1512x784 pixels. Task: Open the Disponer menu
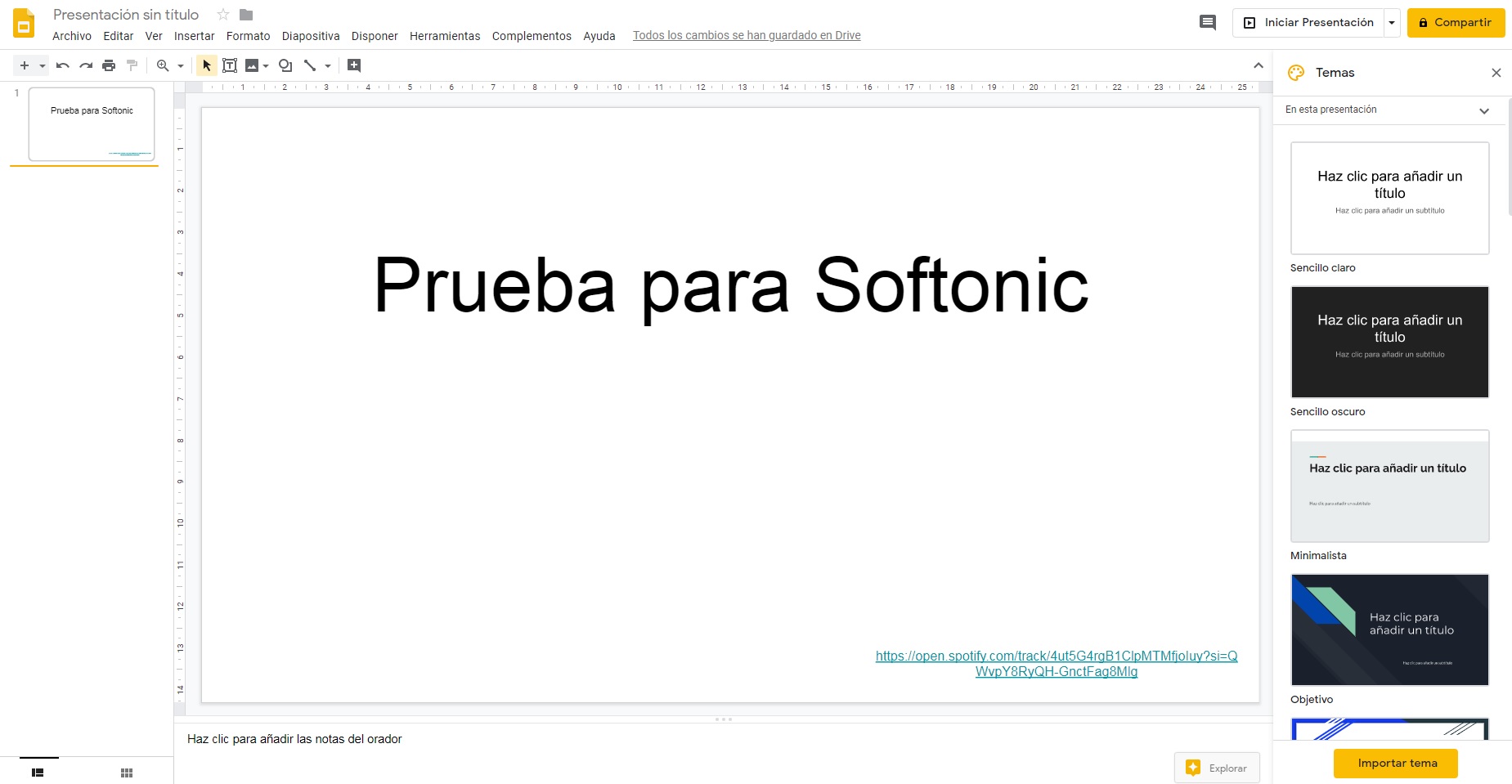[x=375, y=36]
